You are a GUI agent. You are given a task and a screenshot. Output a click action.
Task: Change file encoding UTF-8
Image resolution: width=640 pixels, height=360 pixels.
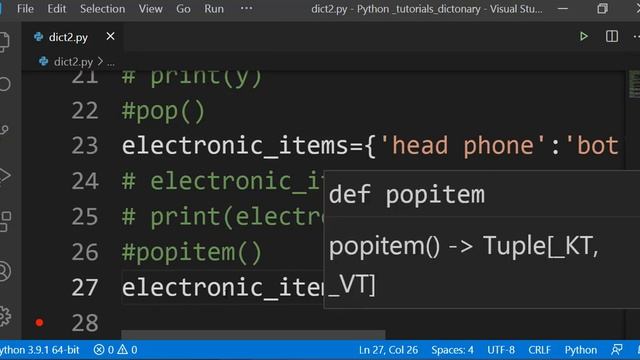(501, 350)
